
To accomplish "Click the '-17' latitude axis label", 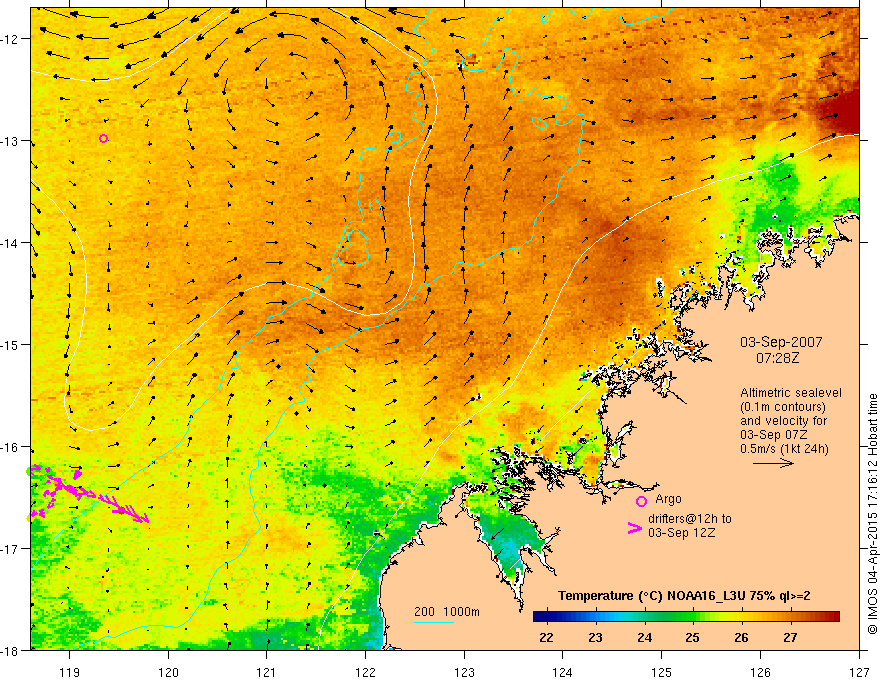I will (11, 549).
